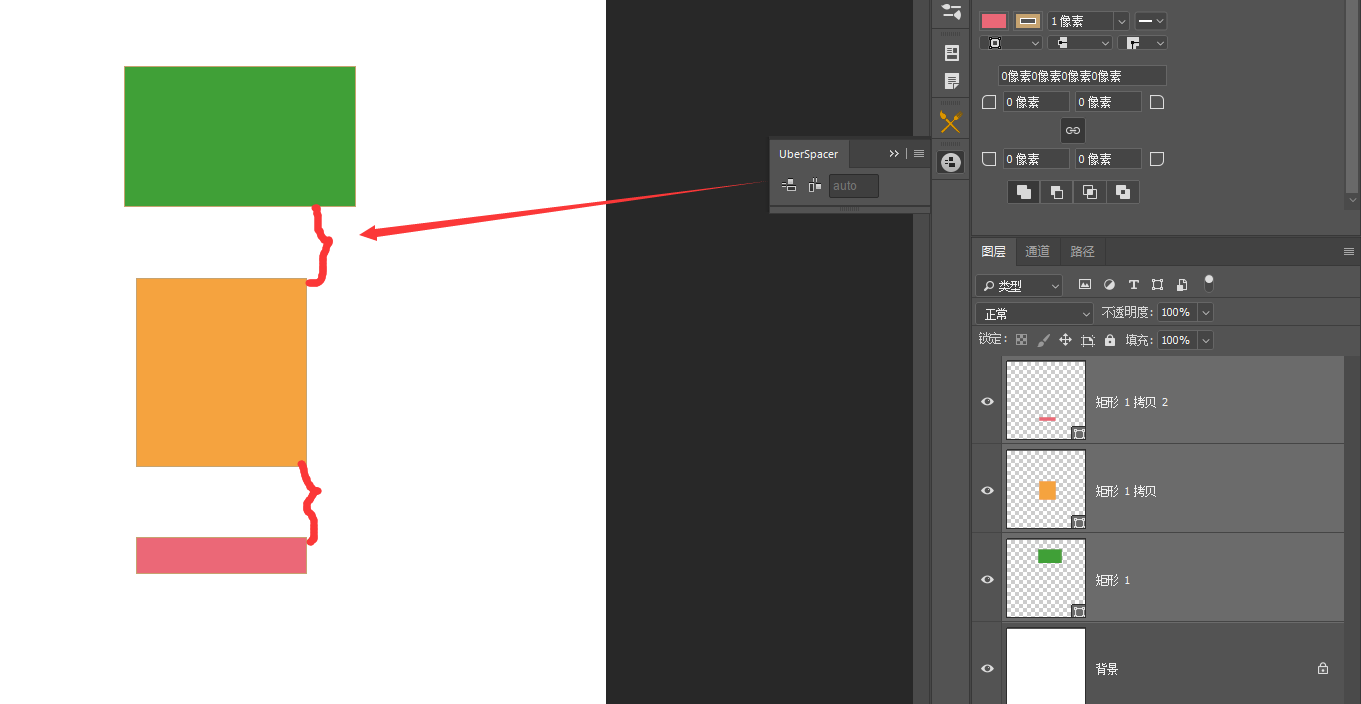
Task: Click the 背景 layer lock icon
Action: 1323,669
